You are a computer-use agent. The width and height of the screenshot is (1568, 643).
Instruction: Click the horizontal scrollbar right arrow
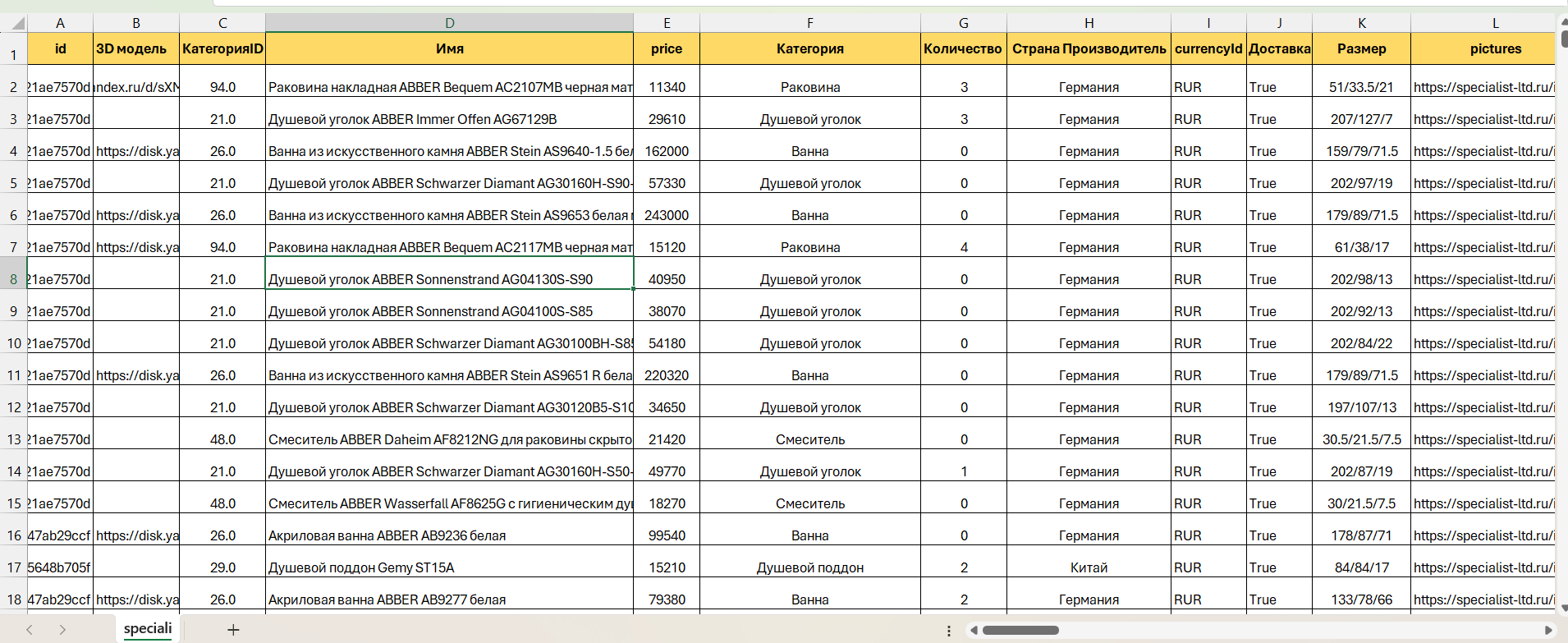tap(1548, 631)
